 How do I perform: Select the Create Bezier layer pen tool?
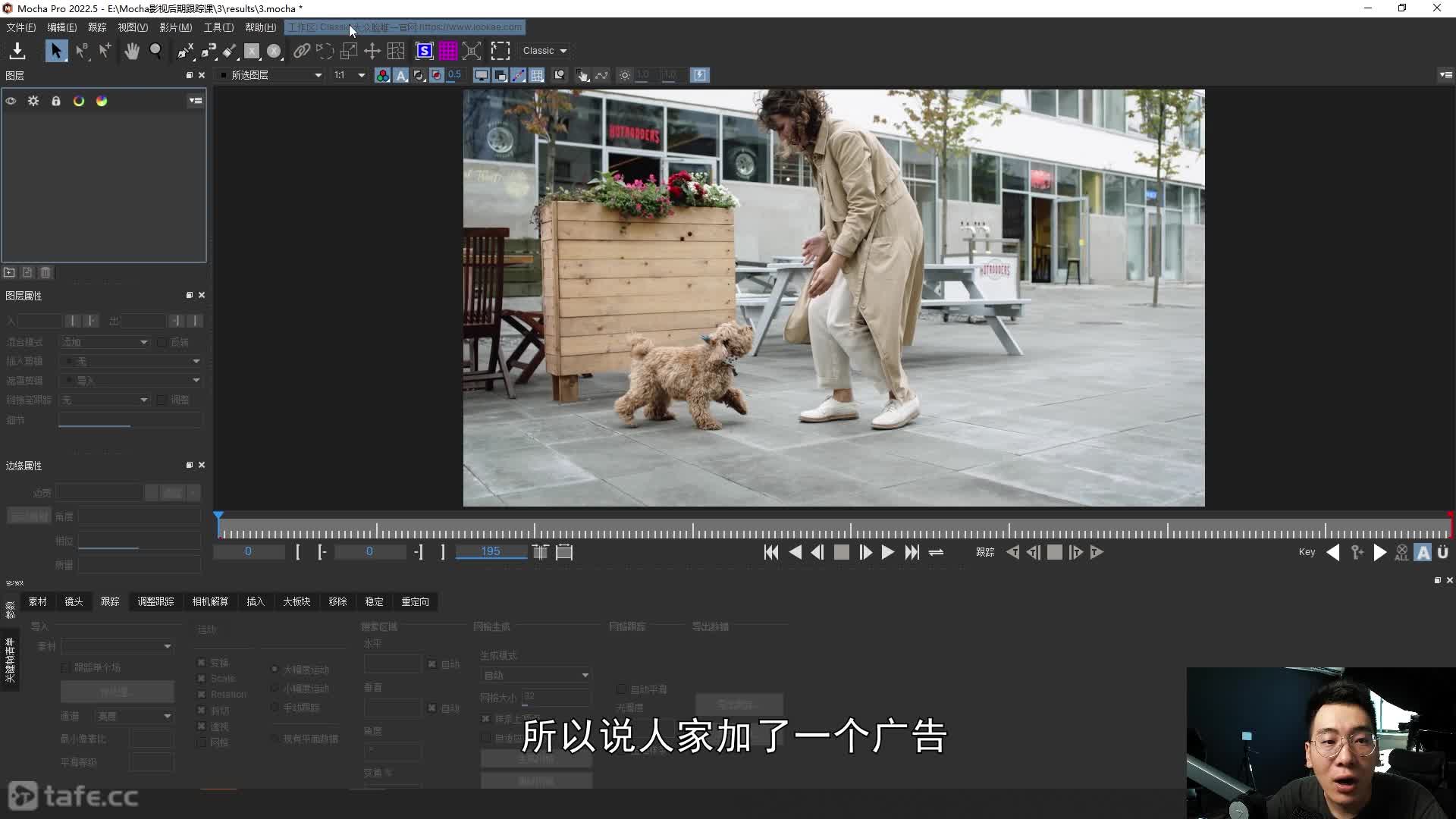209,51
